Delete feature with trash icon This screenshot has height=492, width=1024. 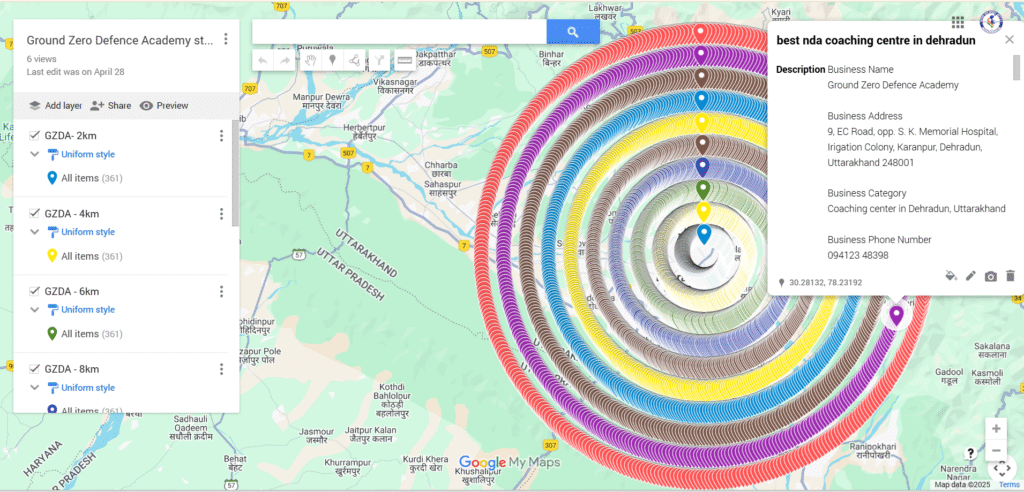[1010, 276]
